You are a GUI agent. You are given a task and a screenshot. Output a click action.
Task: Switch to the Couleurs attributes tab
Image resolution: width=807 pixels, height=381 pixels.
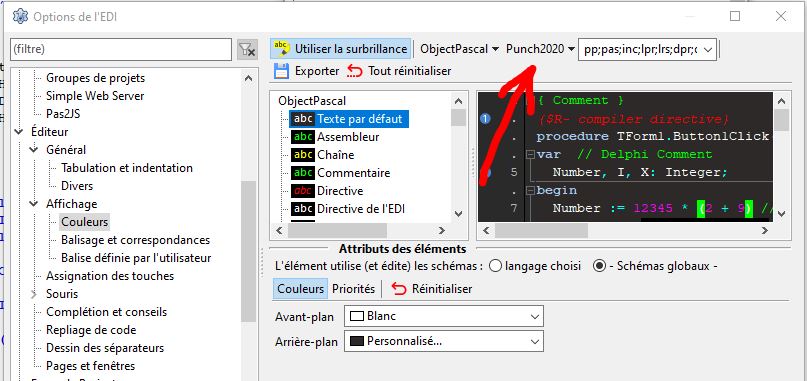(300, 289)
